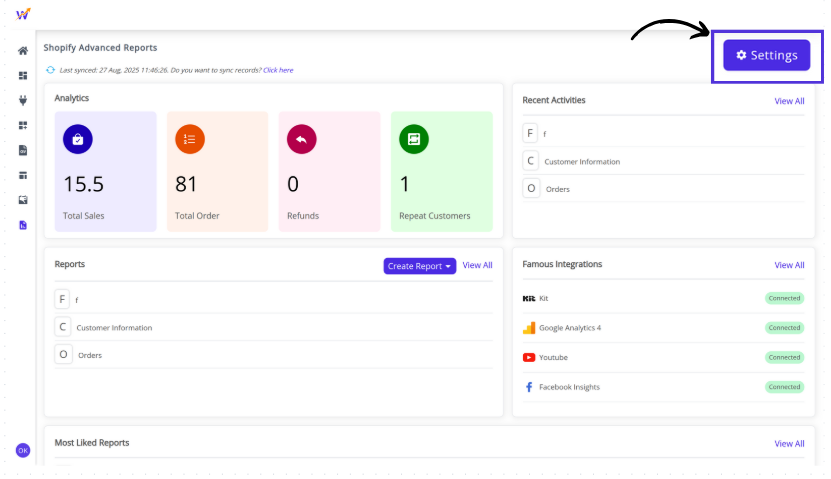Viewport: 831px width, 479px height.
Task: Expand the Create Report dropdown
Action: tap(419, 266)
